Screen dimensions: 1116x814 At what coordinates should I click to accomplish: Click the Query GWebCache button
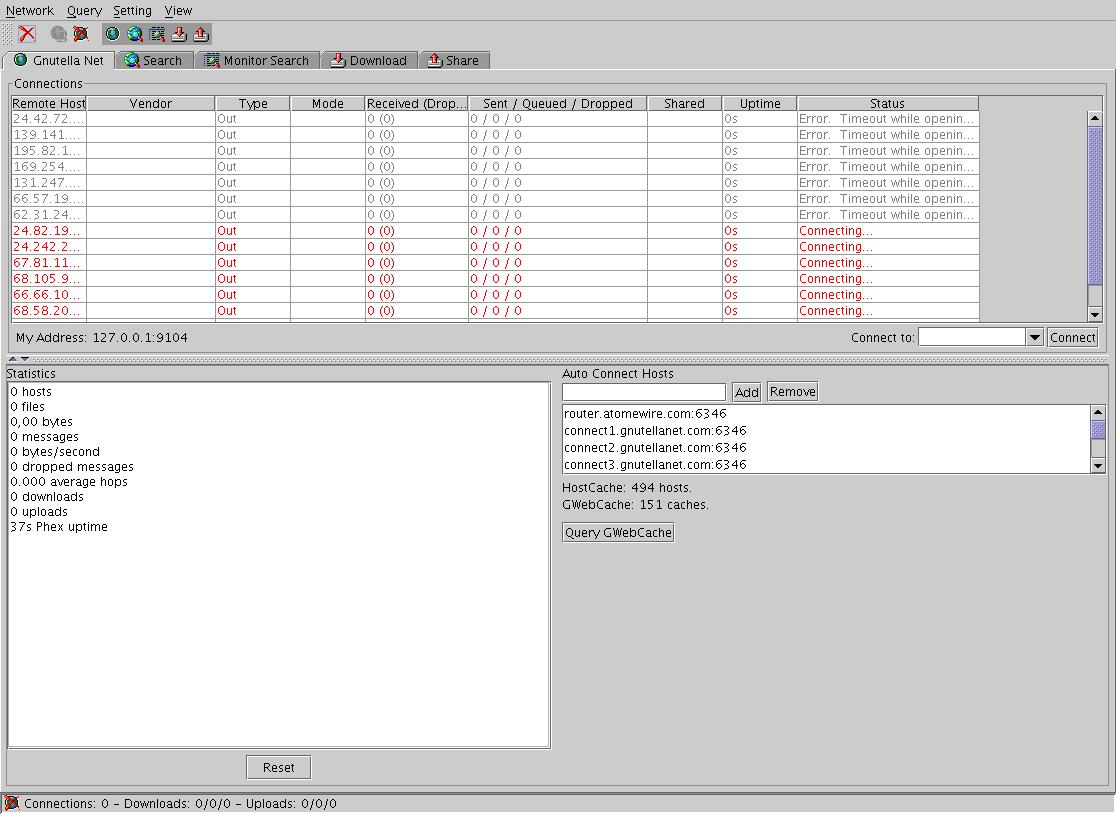[x=618, y=532]
